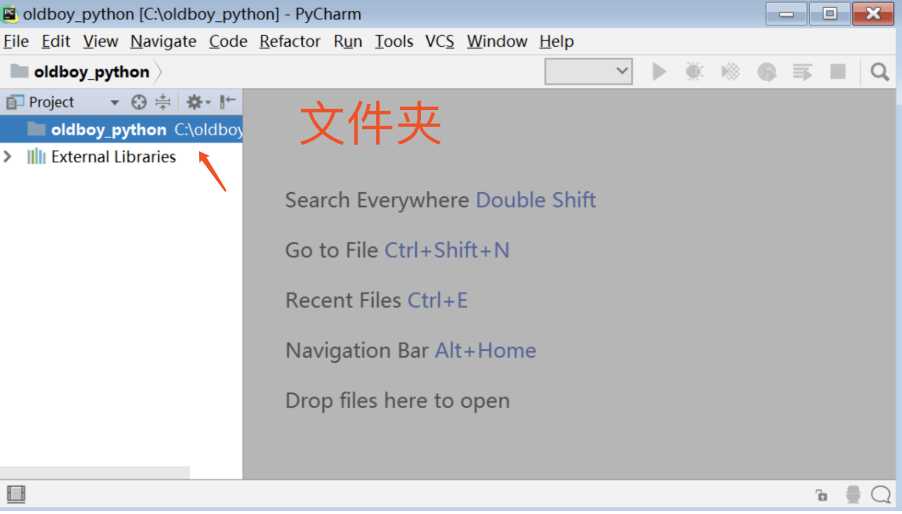Maximize the PyCharm window

tap(830, 14)
